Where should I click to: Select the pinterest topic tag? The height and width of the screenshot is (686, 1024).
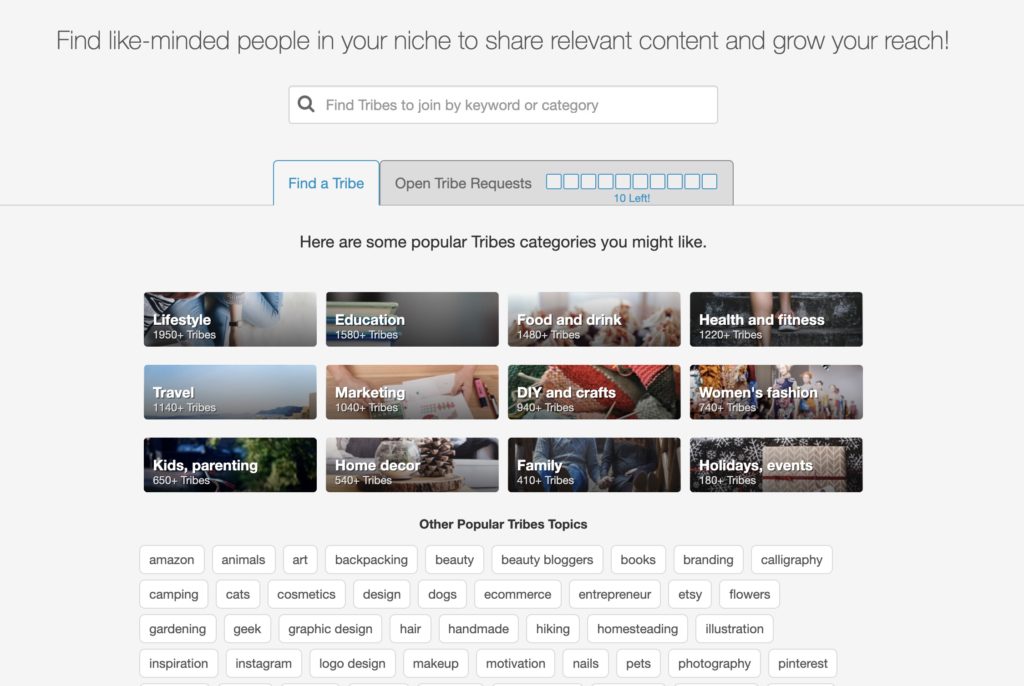click(x=803, y=664)
